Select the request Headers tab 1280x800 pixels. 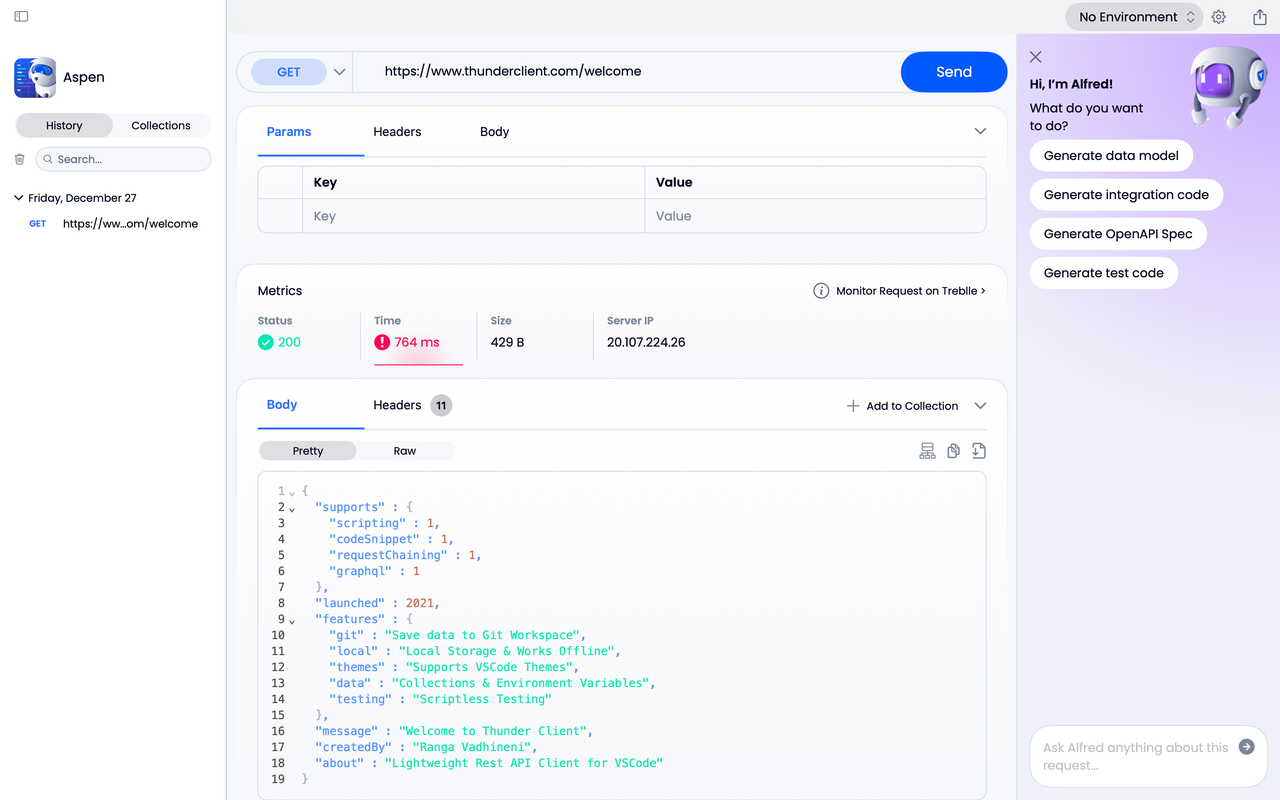[397, 131]
